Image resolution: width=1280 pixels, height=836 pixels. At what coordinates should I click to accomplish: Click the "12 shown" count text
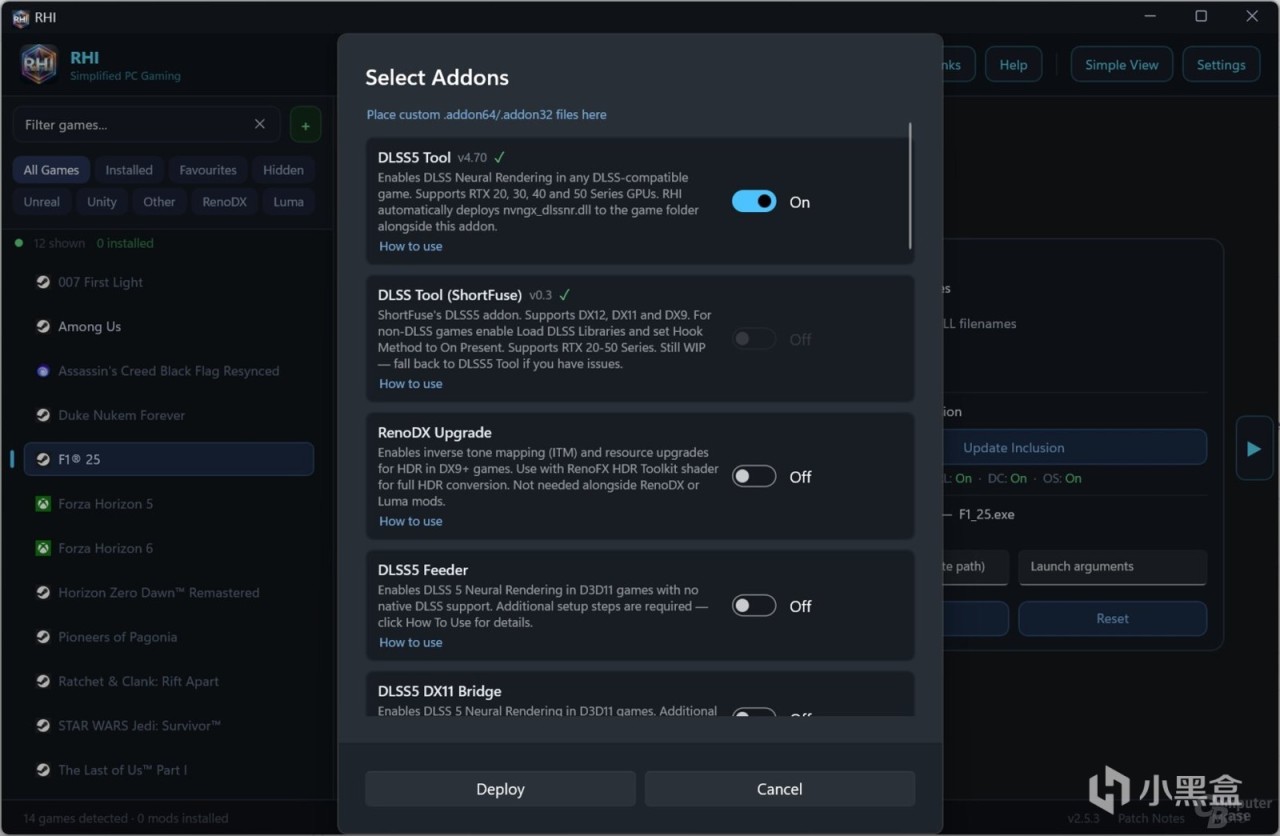[x=59, y=244]
